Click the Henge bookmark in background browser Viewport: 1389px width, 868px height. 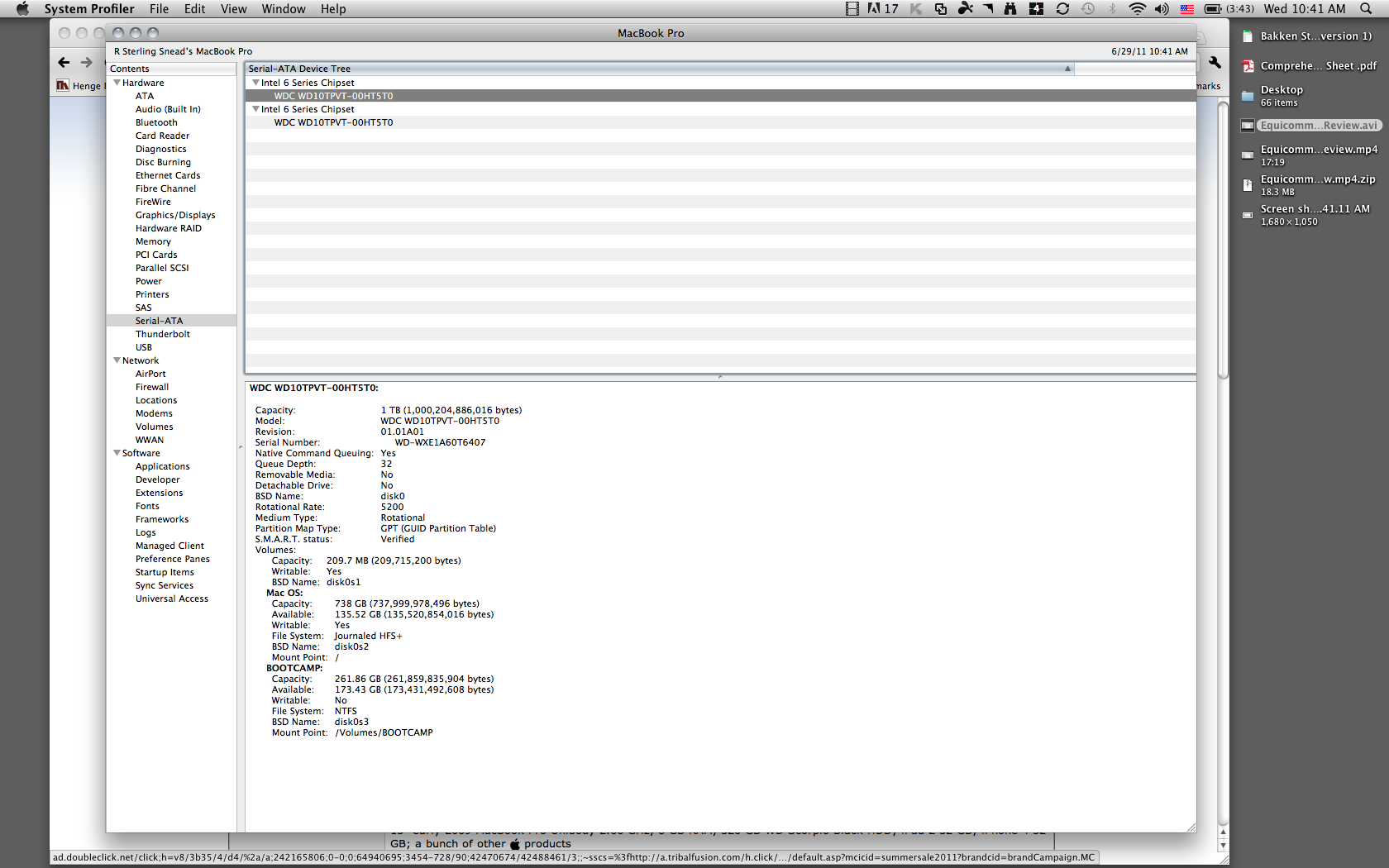pyautogui.click(x=79, y=85)
